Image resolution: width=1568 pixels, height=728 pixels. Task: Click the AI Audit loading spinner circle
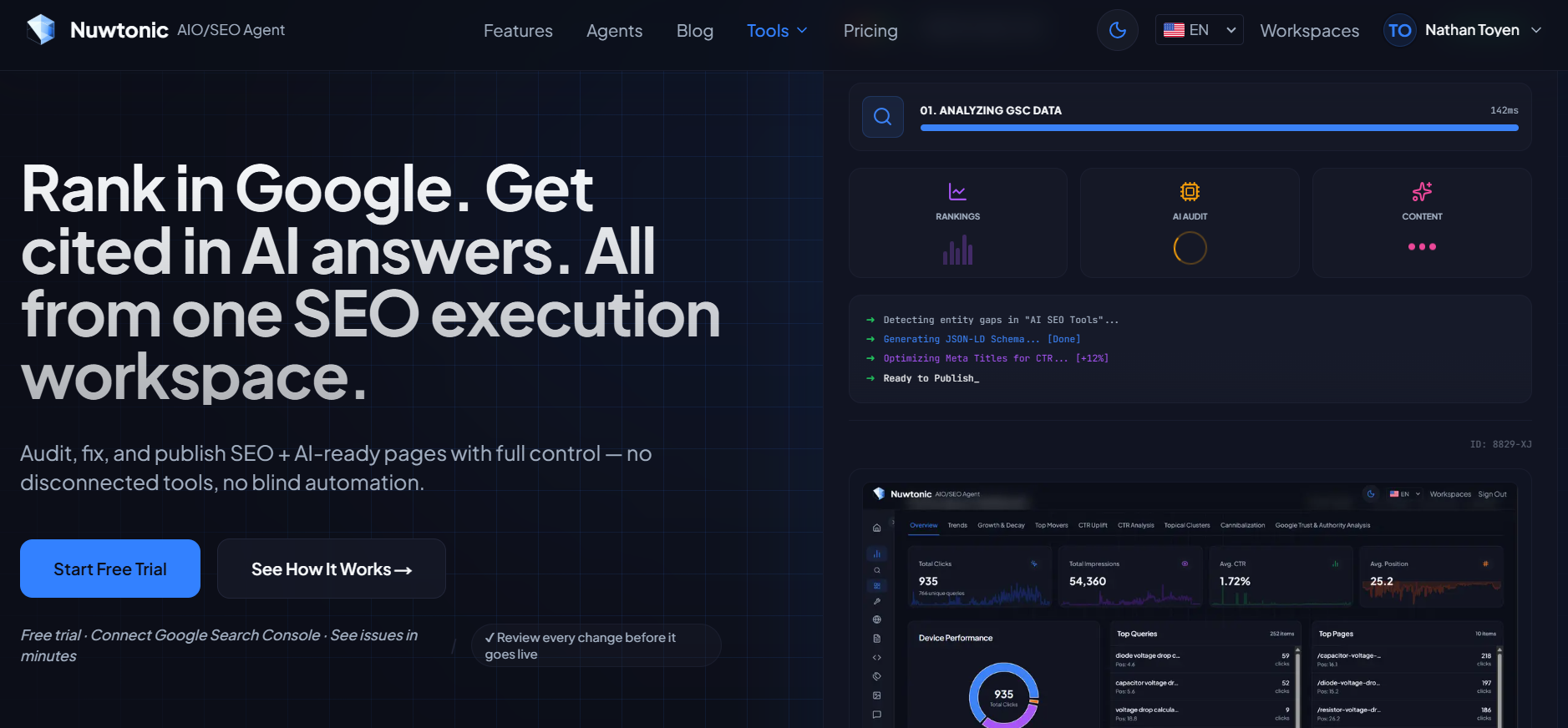coord(1190,248)
